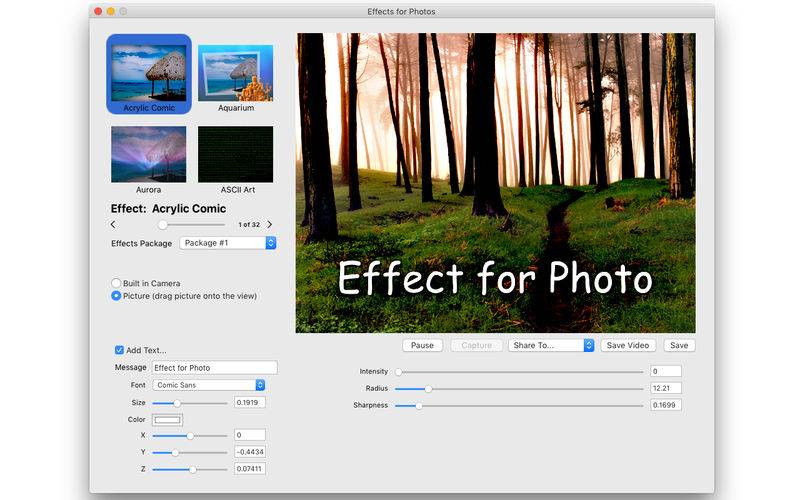Select the Acrylic Comic effect thumbnail

tap(148, 74)
